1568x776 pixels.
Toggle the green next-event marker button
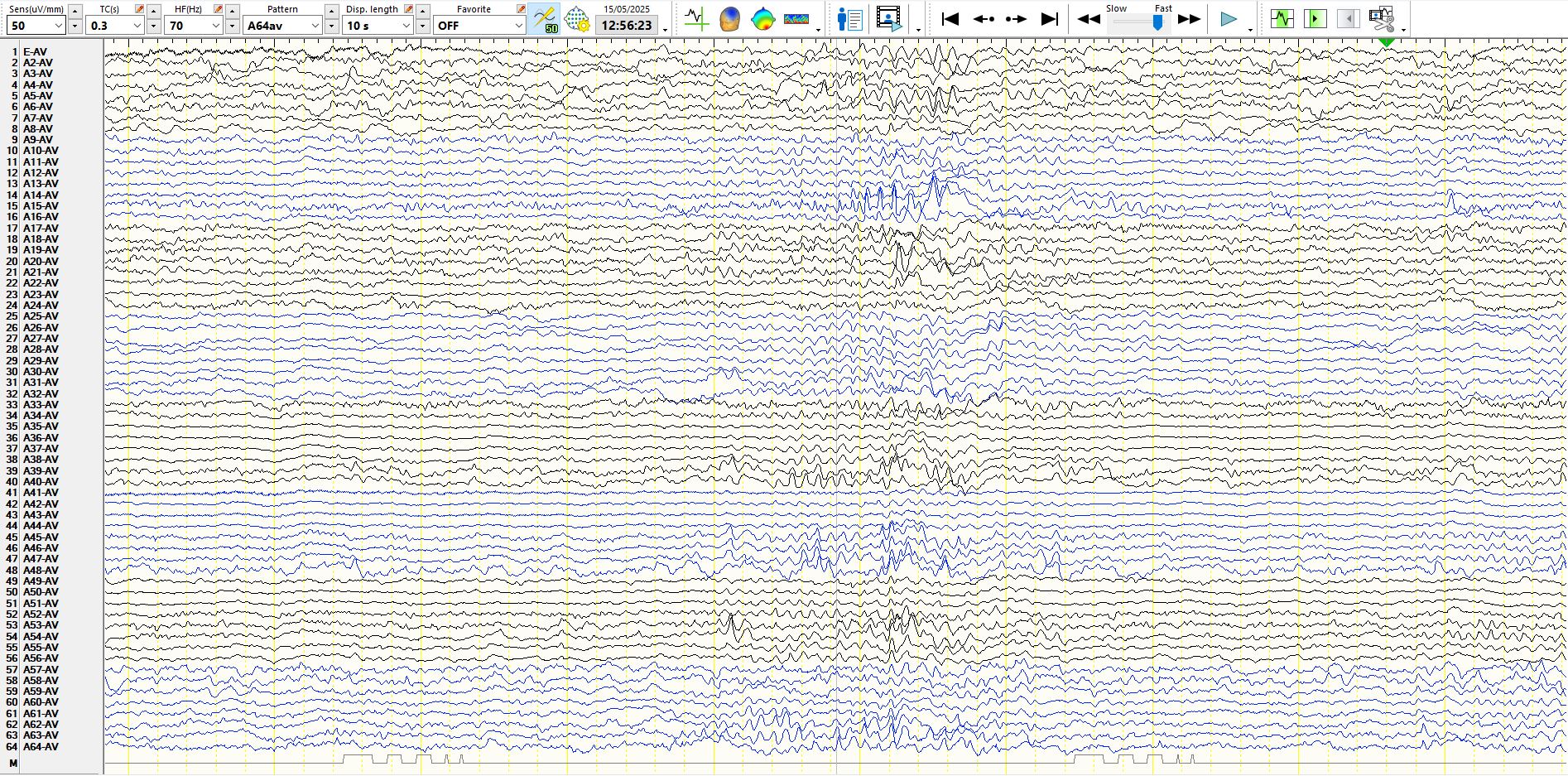(x=1315, y=18)
